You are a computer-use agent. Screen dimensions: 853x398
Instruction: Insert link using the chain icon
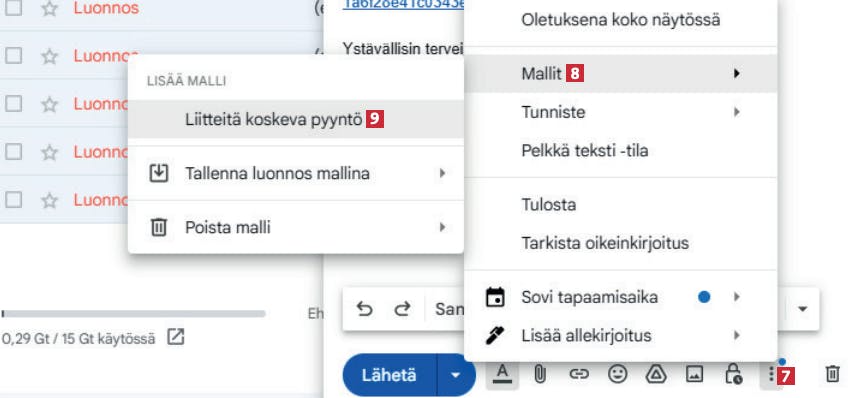(579, 374)
